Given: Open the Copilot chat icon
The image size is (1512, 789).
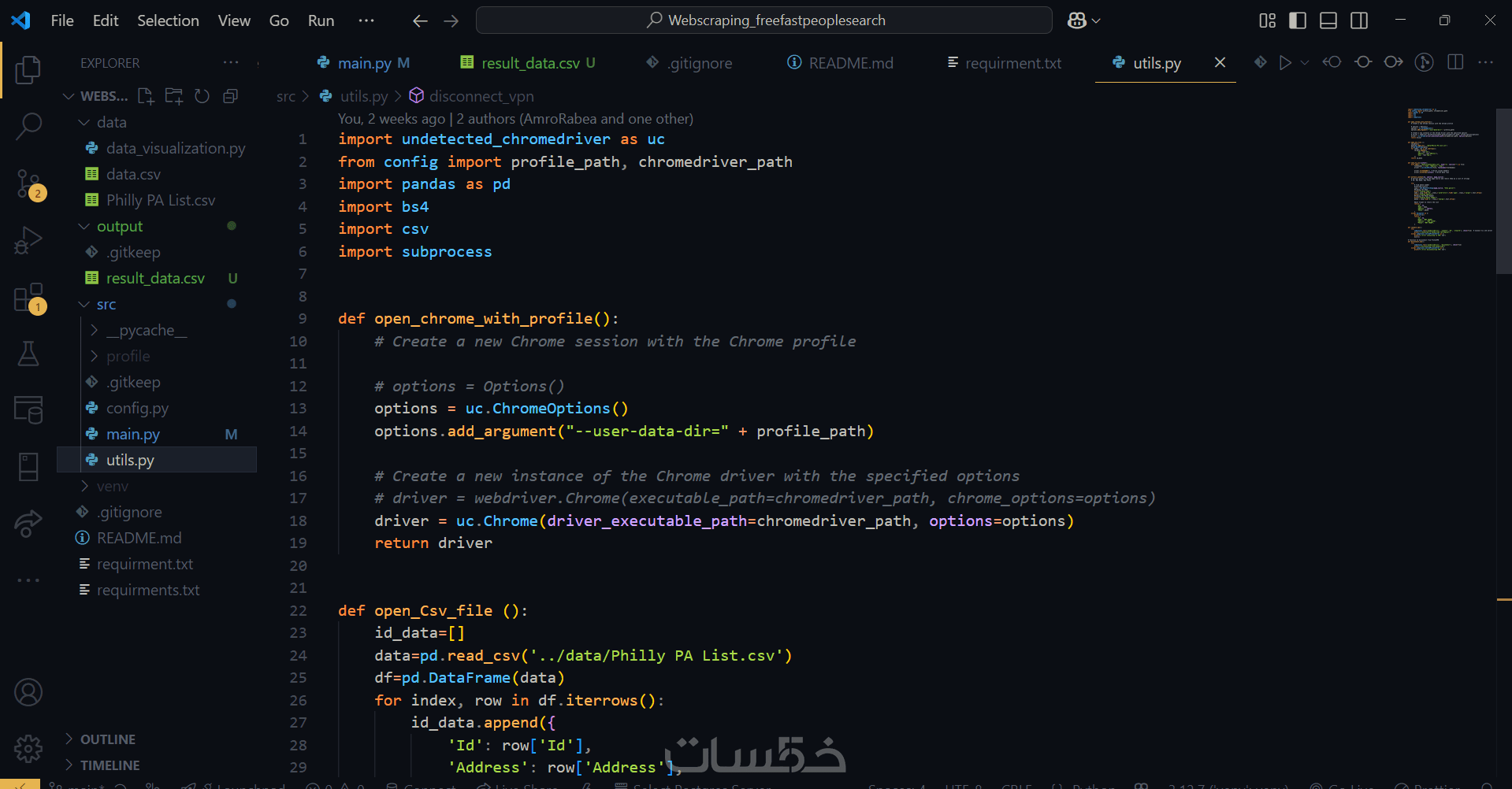Looking at the screenshot, I should (x=1077, y=20).
